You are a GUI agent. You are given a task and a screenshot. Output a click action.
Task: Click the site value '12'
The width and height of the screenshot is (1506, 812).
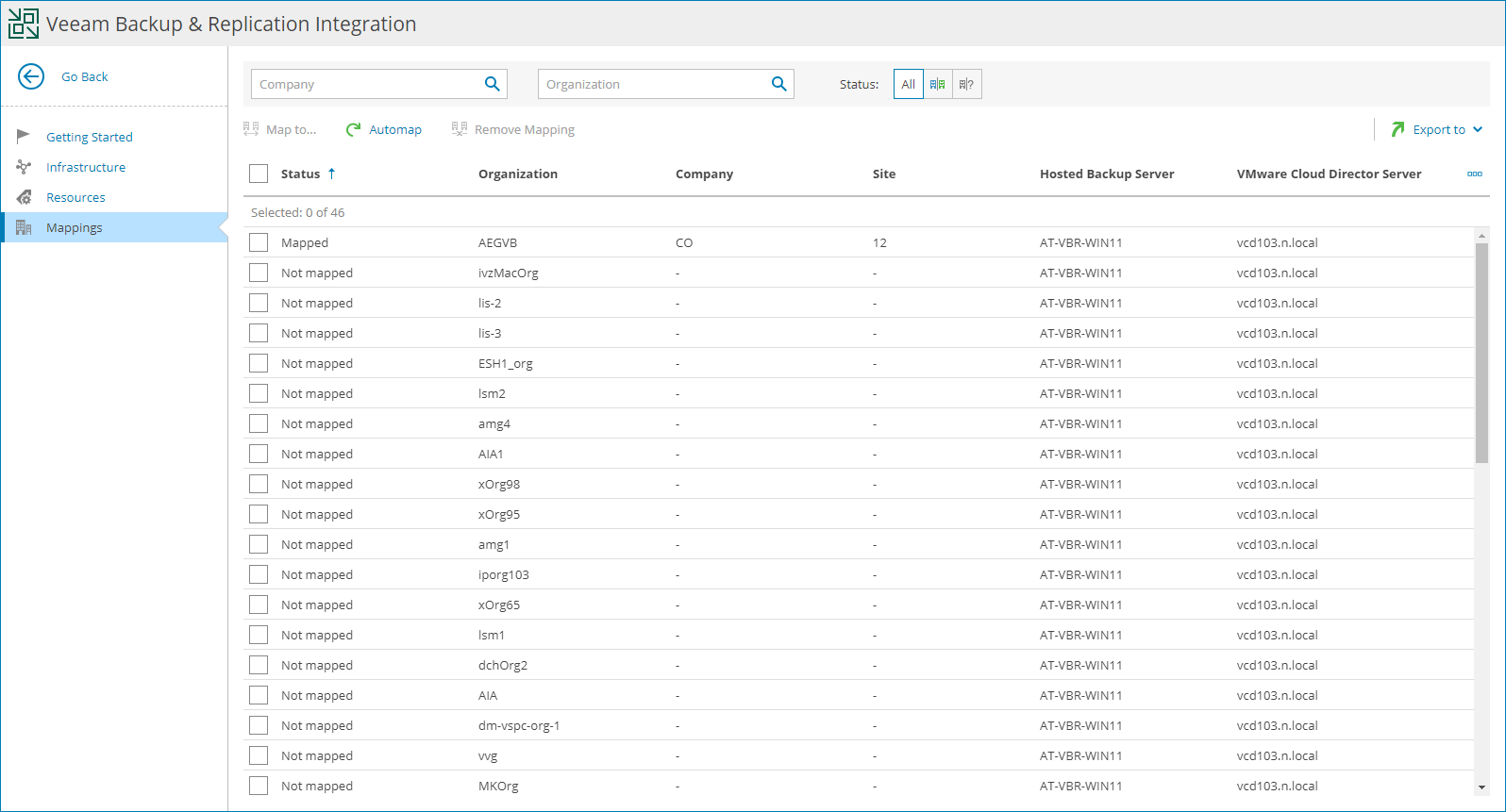pyautogui.click(x=879, y=242)
